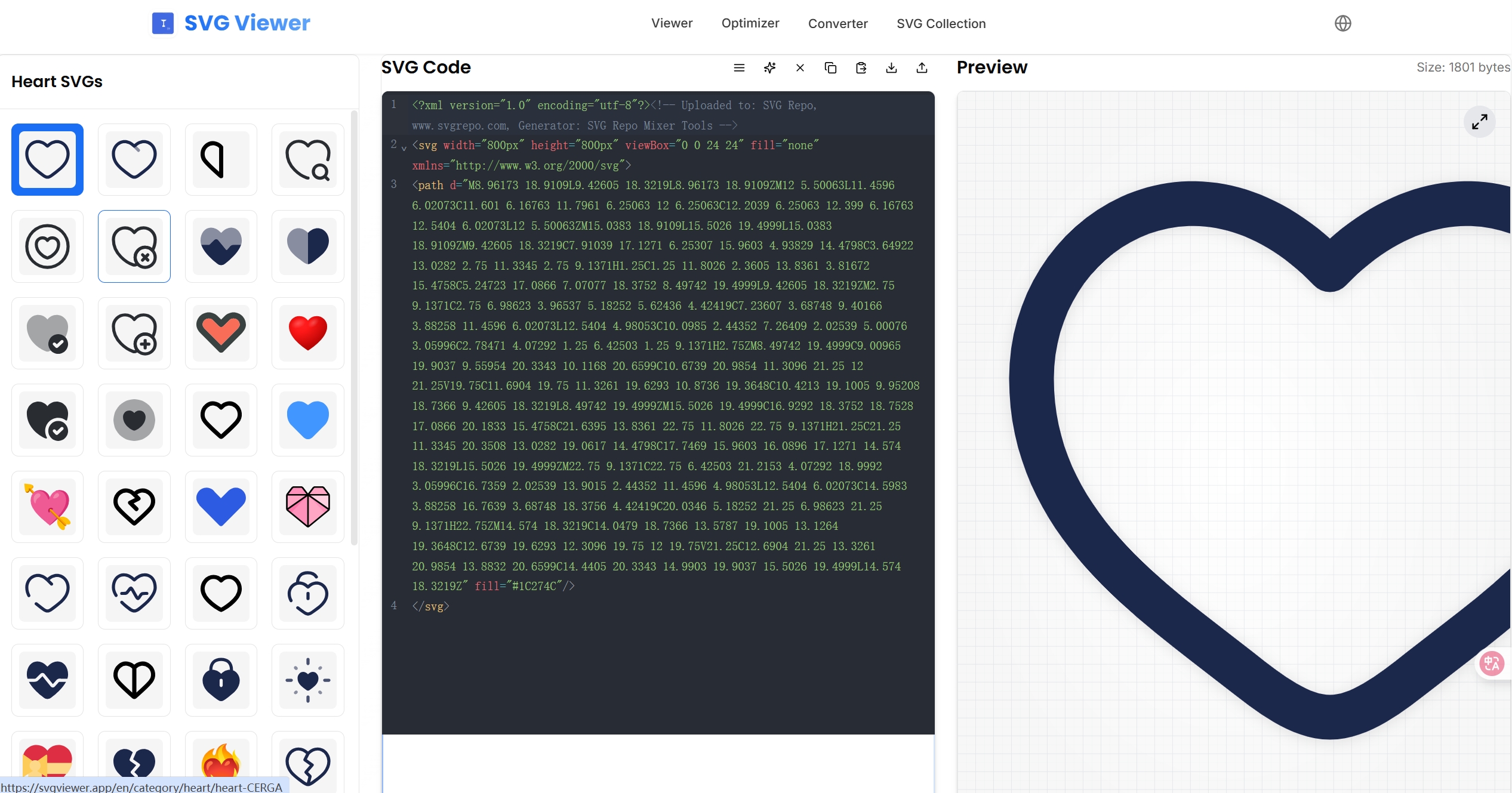This screenshot has width=1512, height=793.
Task: Select the heartbeat pulse outline heart thumbnail
Action: coord(134,593)
